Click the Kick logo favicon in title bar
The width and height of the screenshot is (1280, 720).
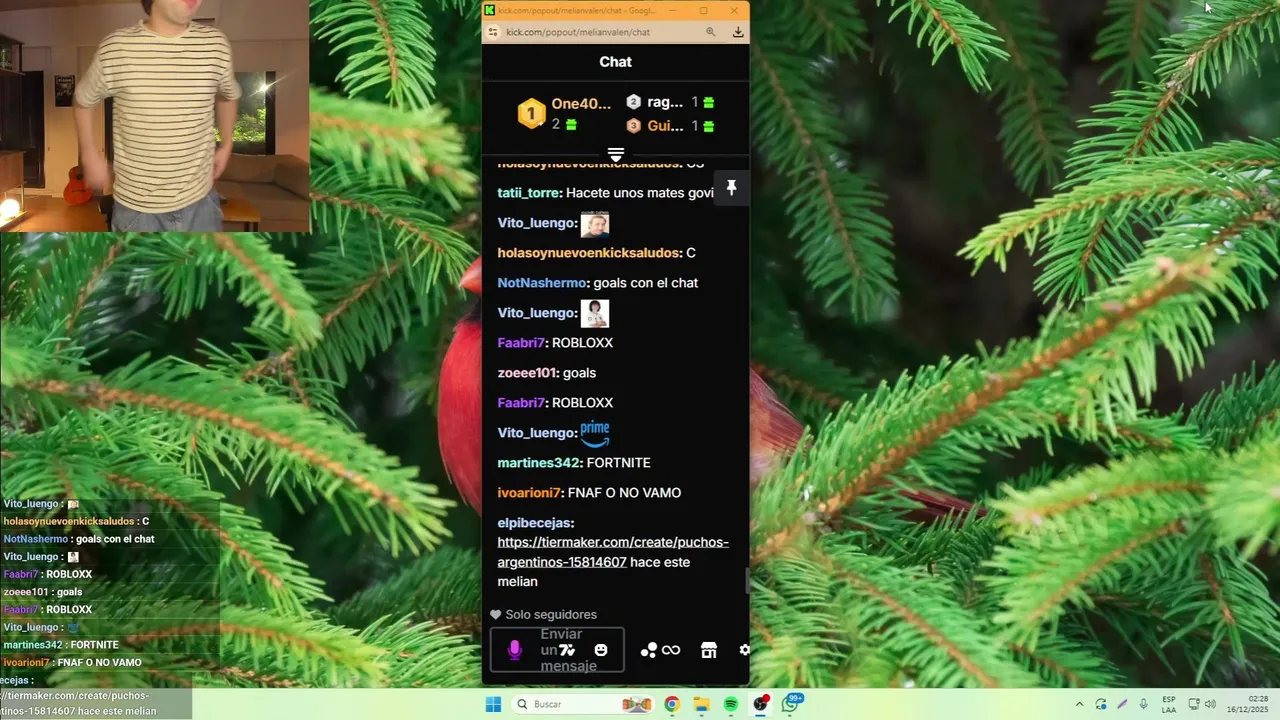(489, 10)
